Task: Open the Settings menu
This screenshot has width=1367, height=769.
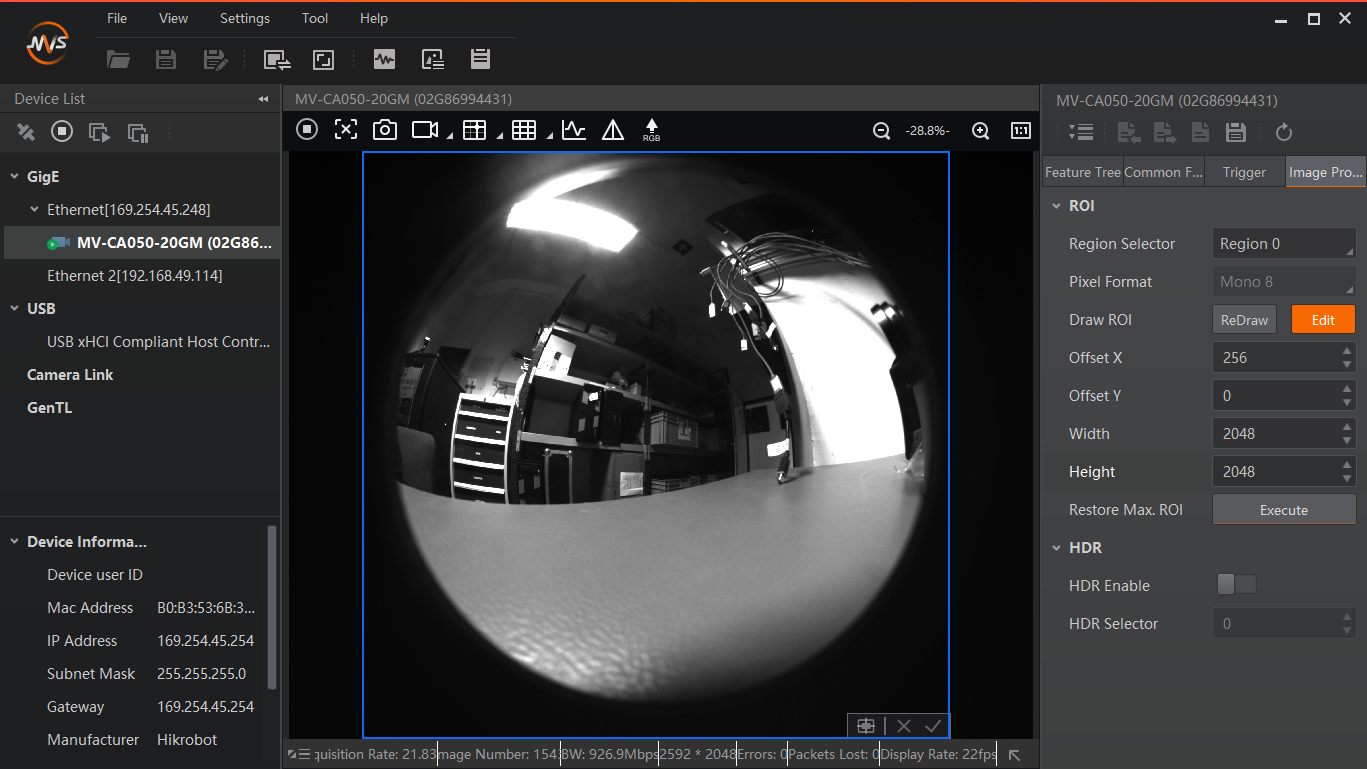Action: [244, 18]
